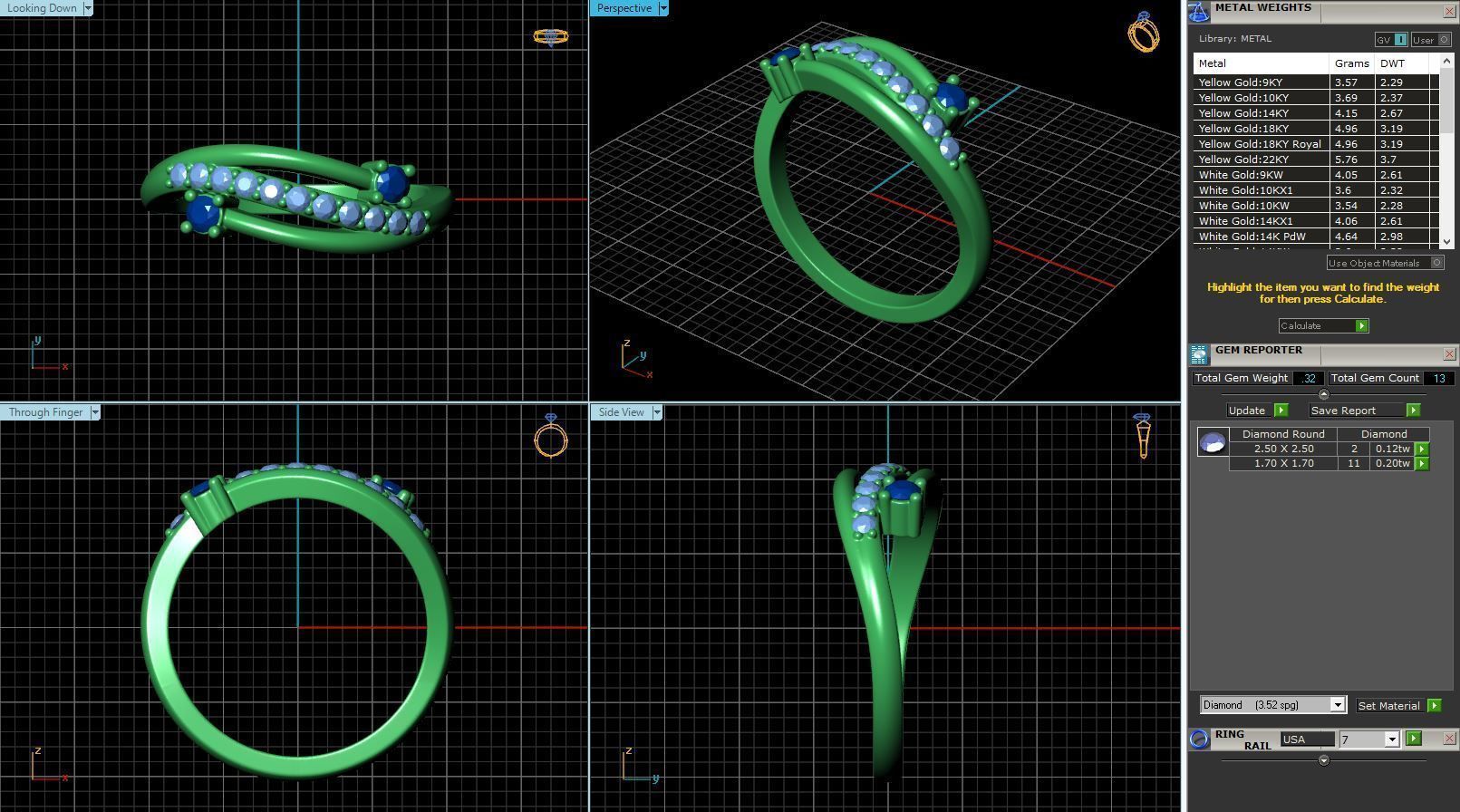The height and width of the screenshot is (812, 1460).
Task: Click the green apply arrow in Ring Rail
Action: coord(1413,739)
